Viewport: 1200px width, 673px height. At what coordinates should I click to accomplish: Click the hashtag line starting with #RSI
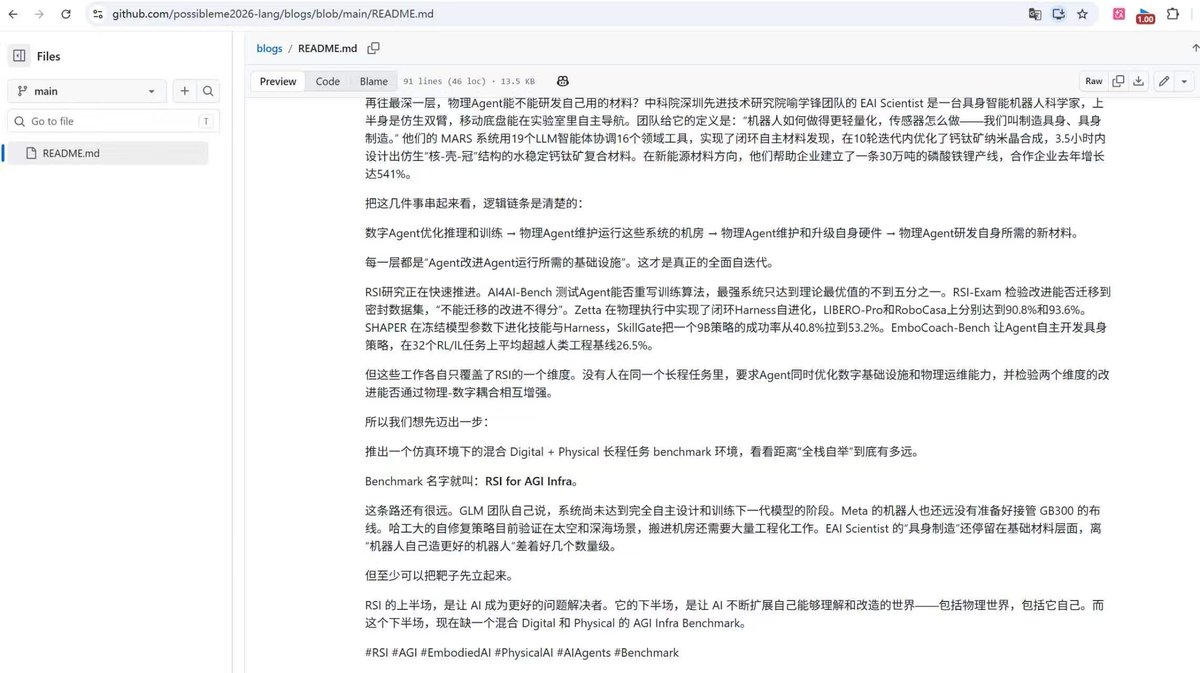(522, 652)
